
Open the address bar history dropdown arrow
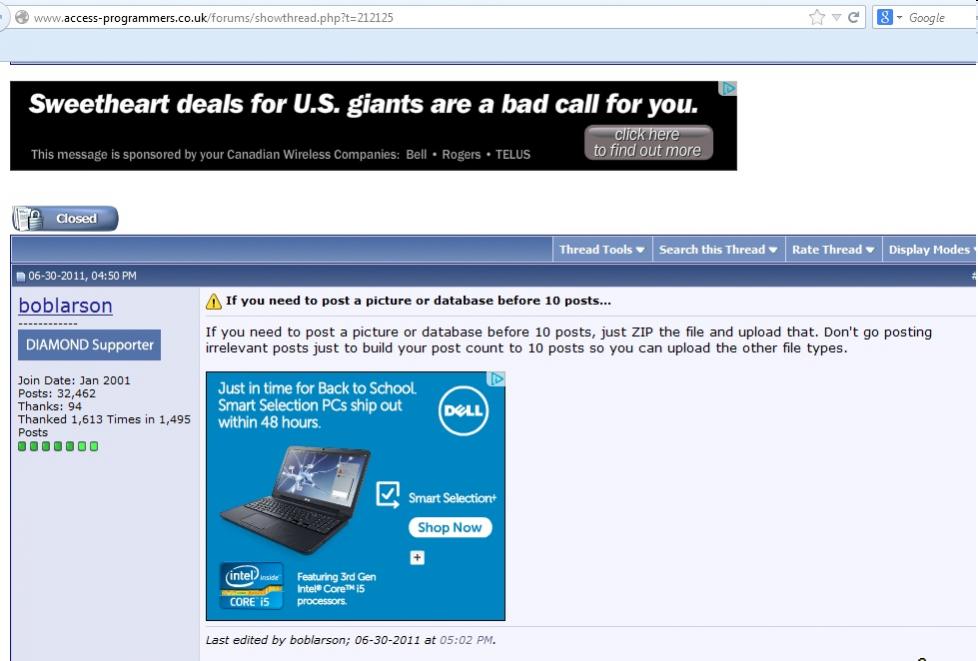(x=836, y=18)
